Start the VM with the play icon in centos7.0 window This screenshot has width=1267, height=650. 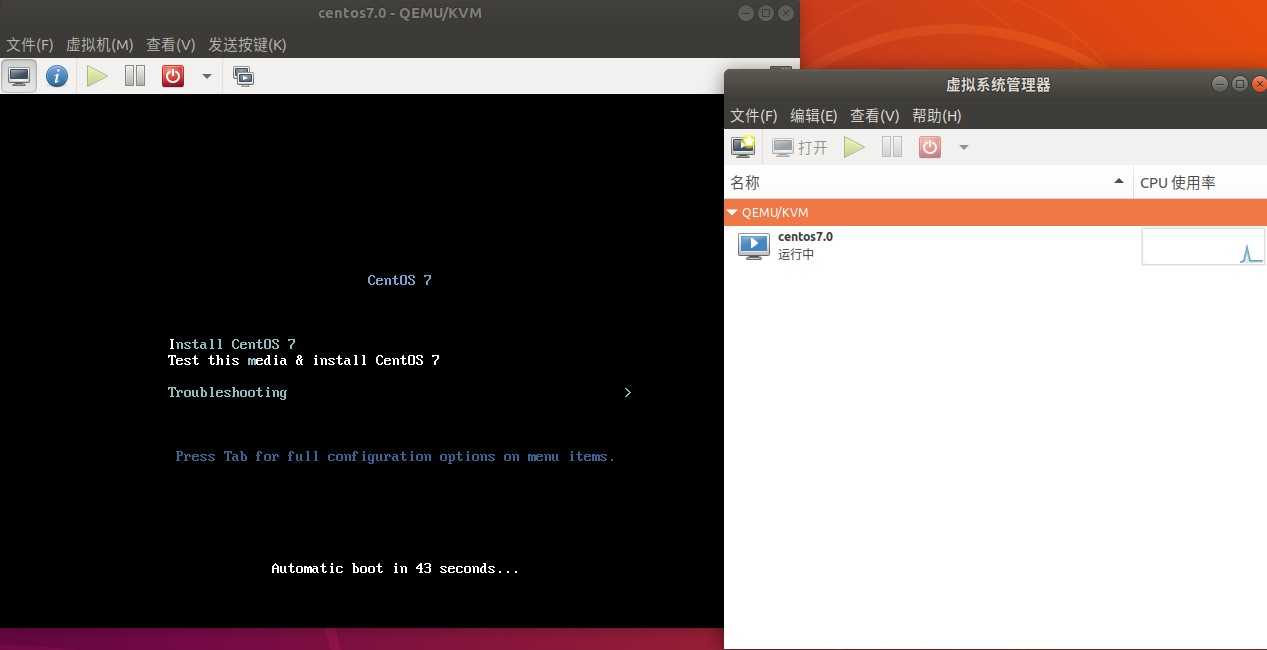(97, 76)
